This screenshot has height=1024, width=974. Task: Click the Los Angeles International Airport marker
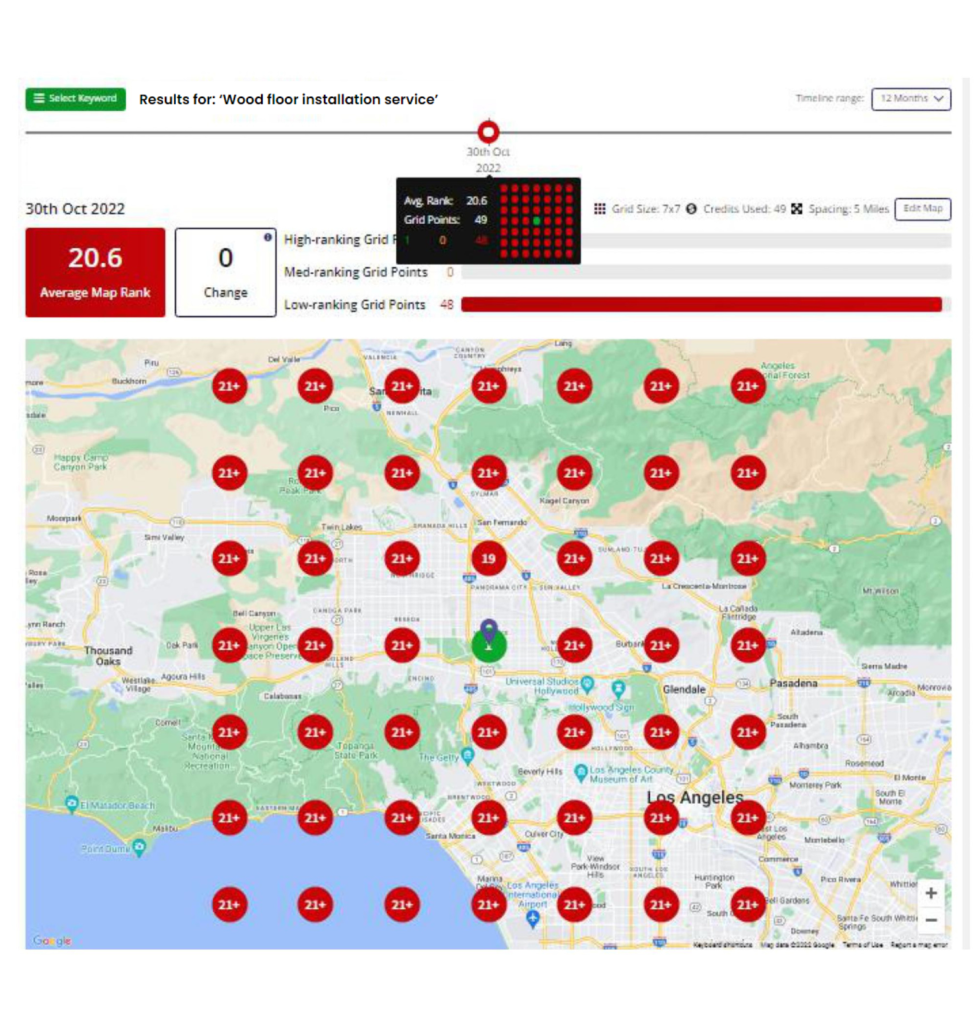(534, 917)
